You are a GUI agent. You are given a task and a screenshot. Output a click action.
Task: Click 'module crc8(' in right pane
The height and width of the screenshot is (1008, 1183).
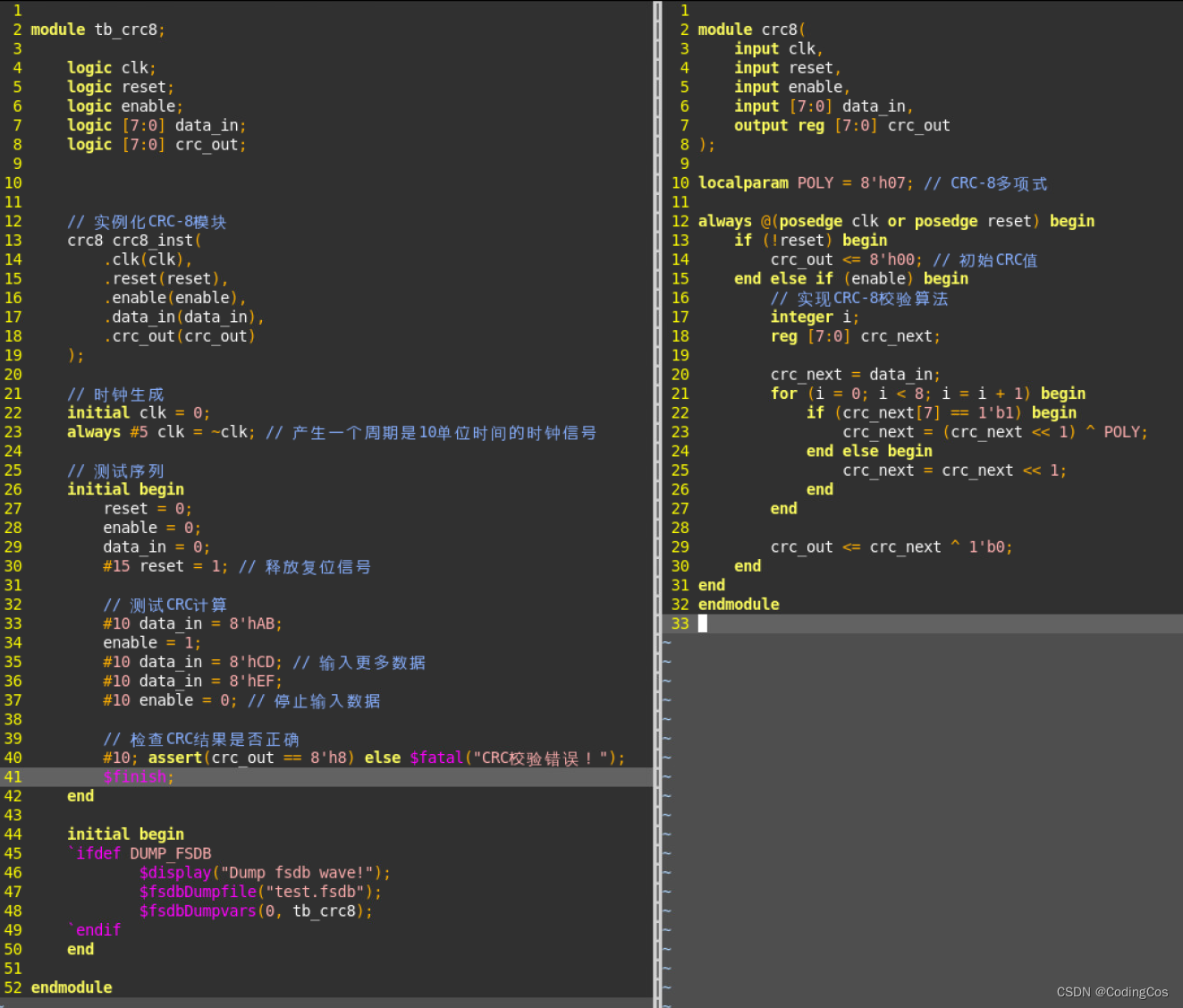point(752,30)
